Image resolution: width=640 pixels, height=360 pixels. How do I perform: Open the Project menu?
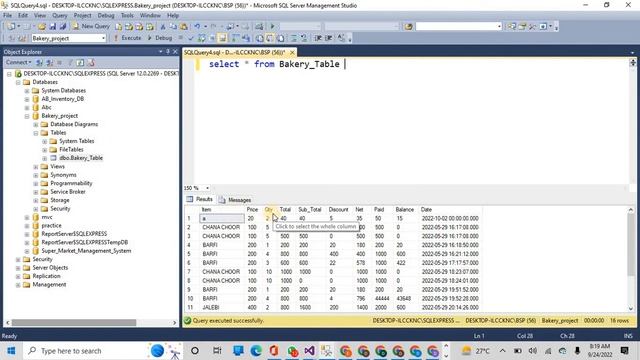click(x=82, y=15)
